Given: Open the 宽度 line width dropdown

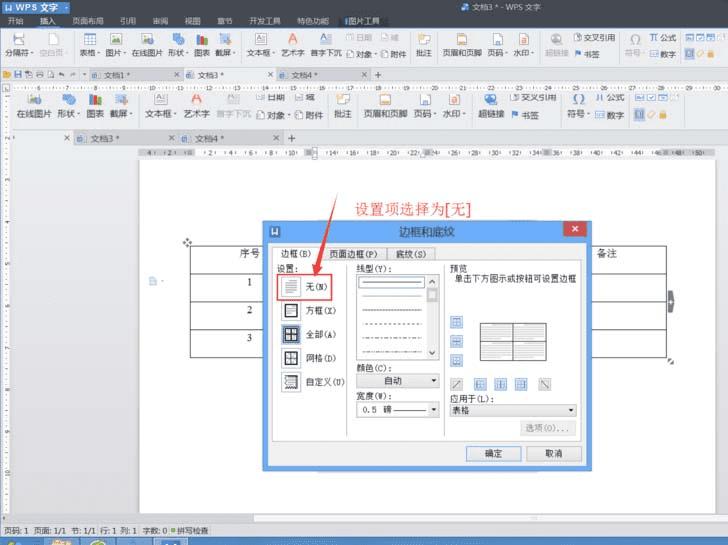Looking at the screenshot, I should pos(397,409).
